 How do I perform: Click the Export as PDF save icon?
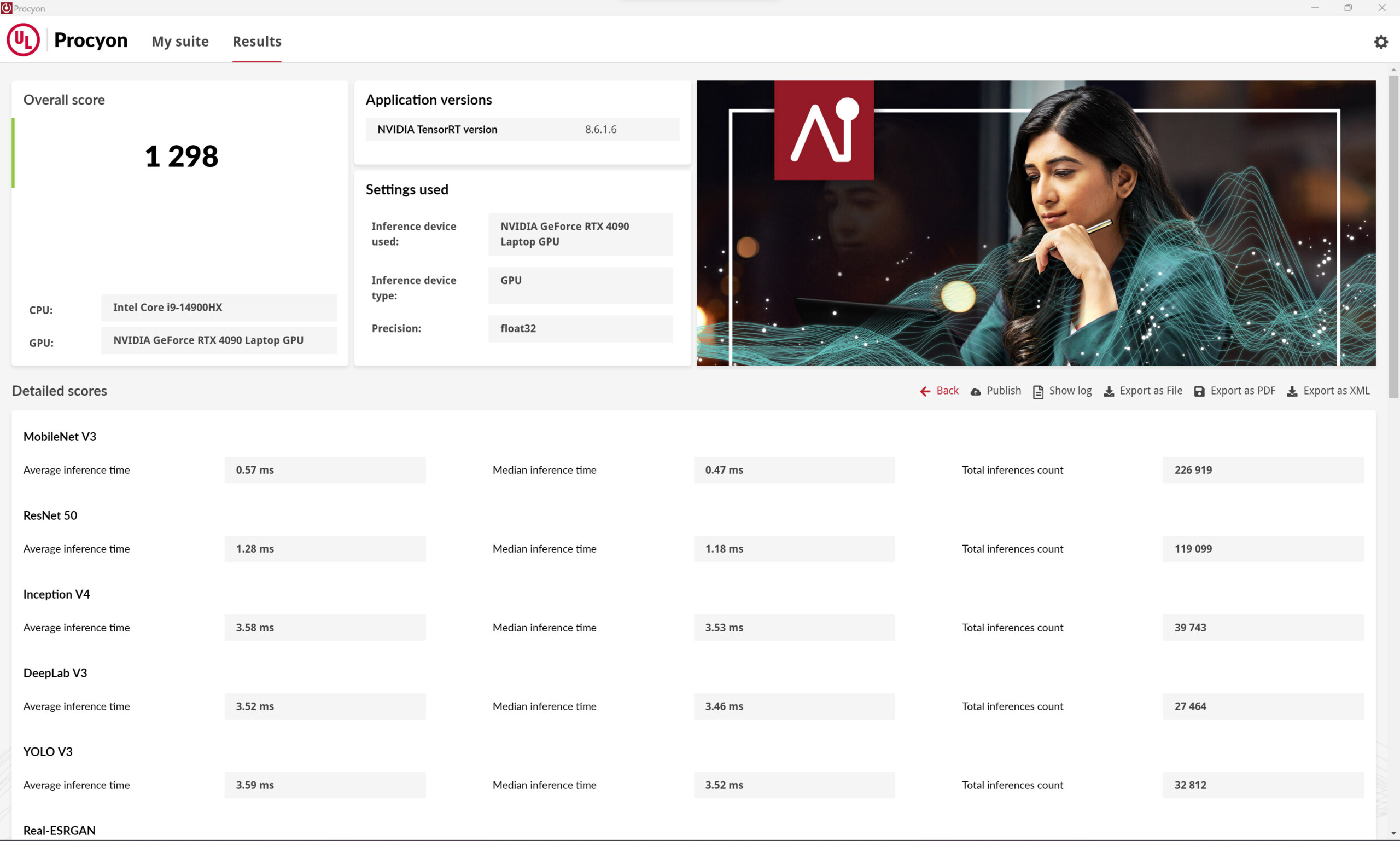pyautogui.click(x=1199, y=392)
